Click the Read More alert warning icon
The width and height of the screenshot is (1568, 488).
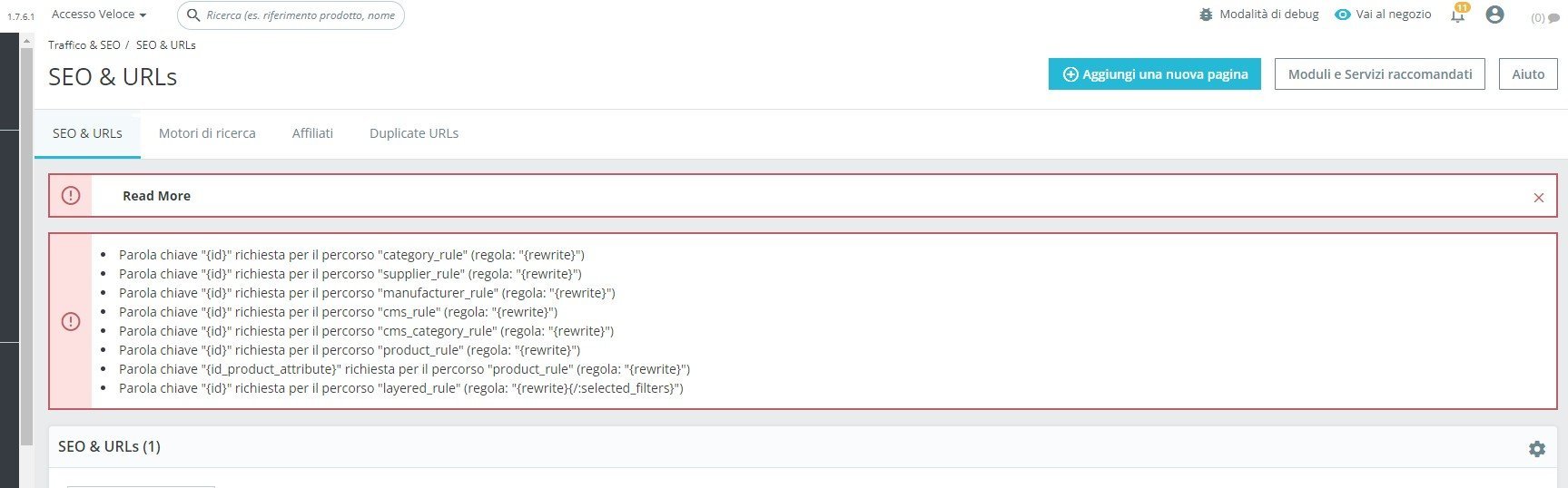coord(70,196)
